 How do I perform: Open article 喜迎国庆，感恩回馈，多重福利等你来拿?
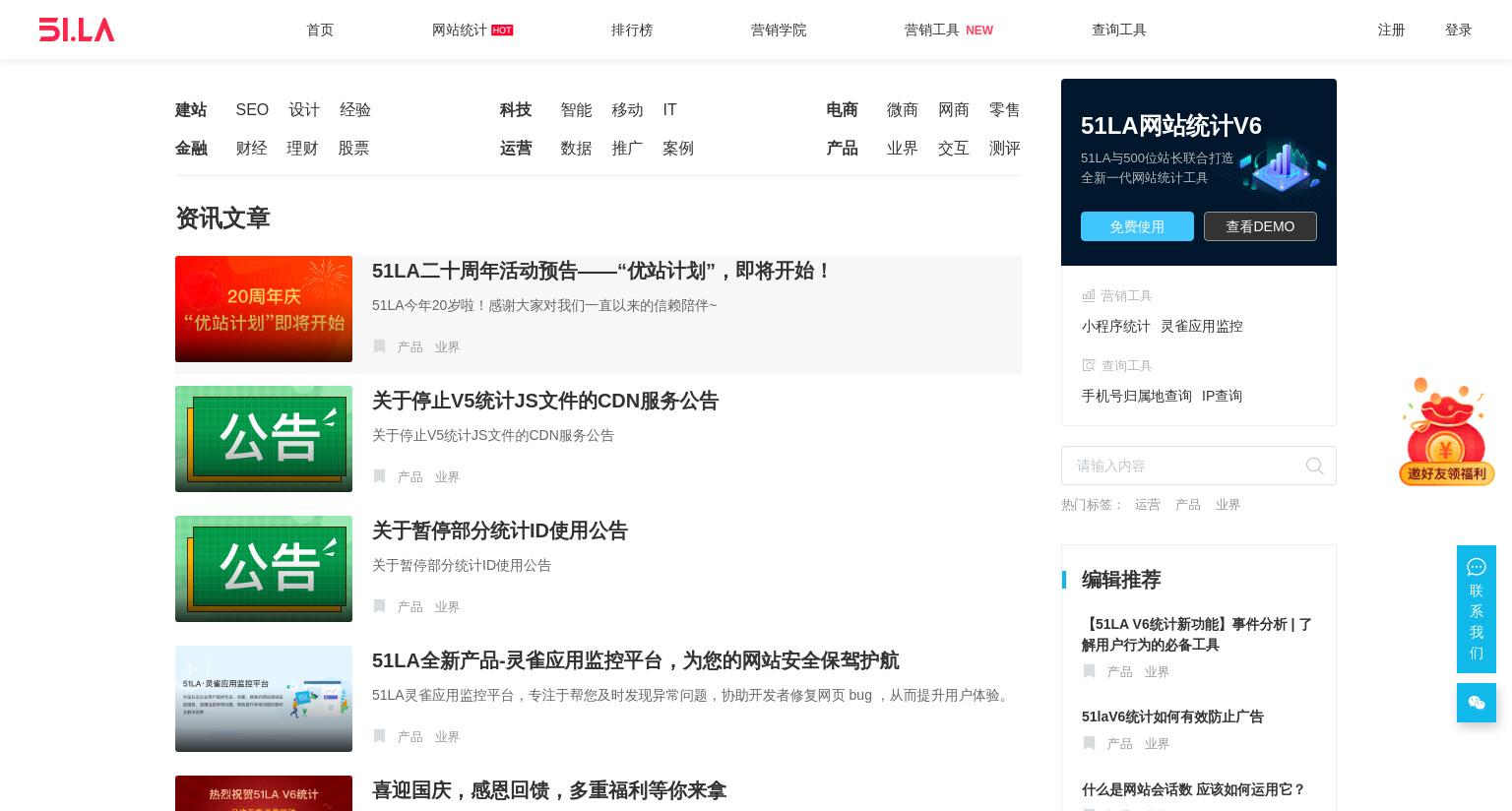(549, 790)
